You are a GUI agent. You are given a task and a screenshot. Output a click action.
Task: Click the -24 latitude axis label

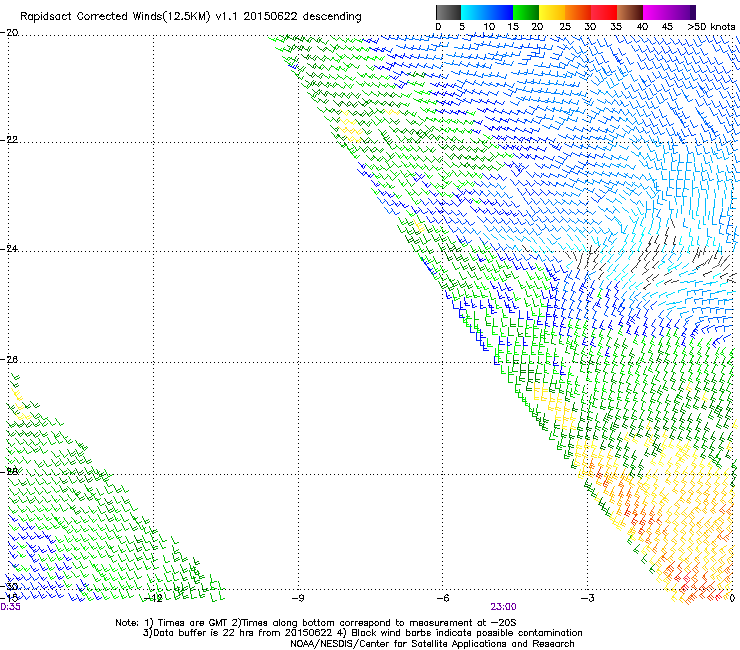pos(9,248)
